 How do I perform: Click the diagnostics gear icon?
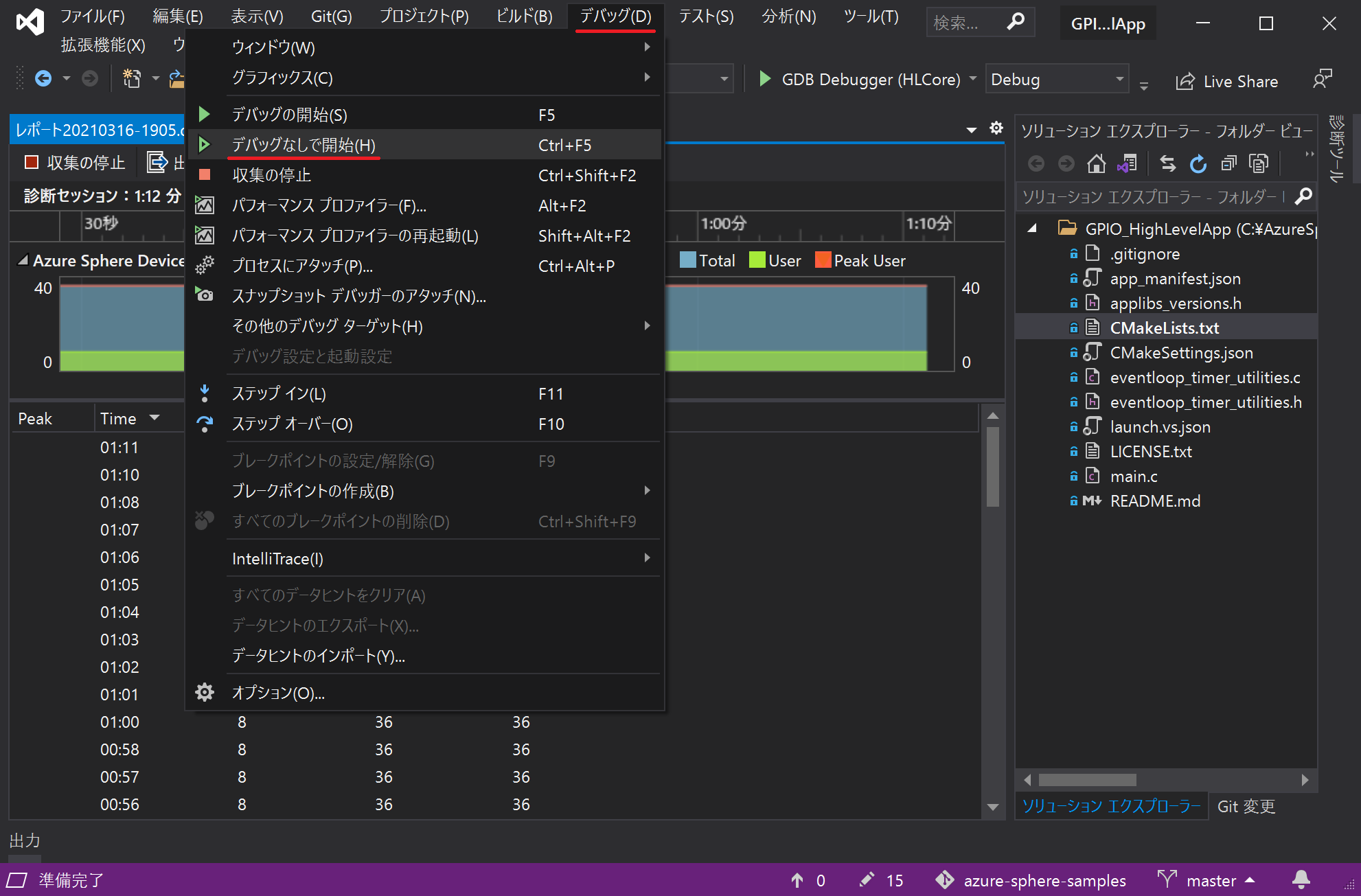click(x=996, y=128)
